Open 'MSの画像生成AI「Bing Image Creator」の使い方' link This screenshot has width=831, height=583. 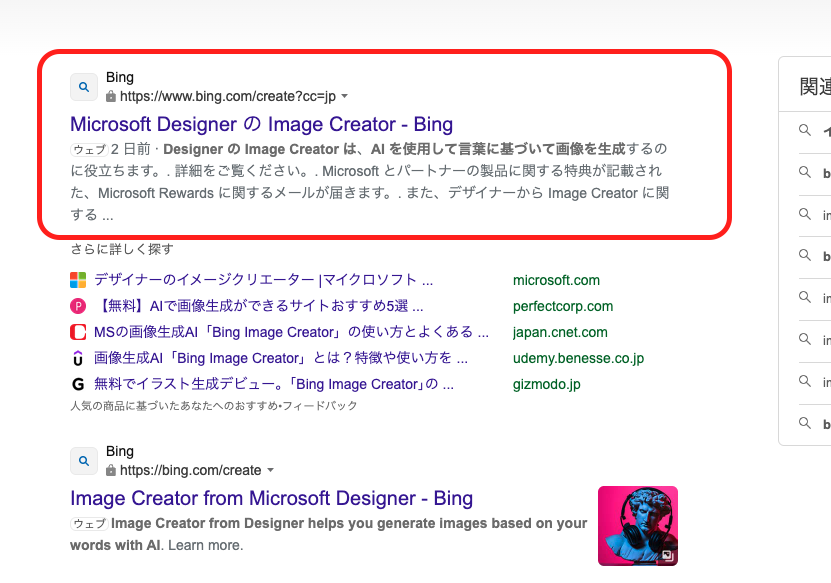pyautogui.click(x=291, y=332)
